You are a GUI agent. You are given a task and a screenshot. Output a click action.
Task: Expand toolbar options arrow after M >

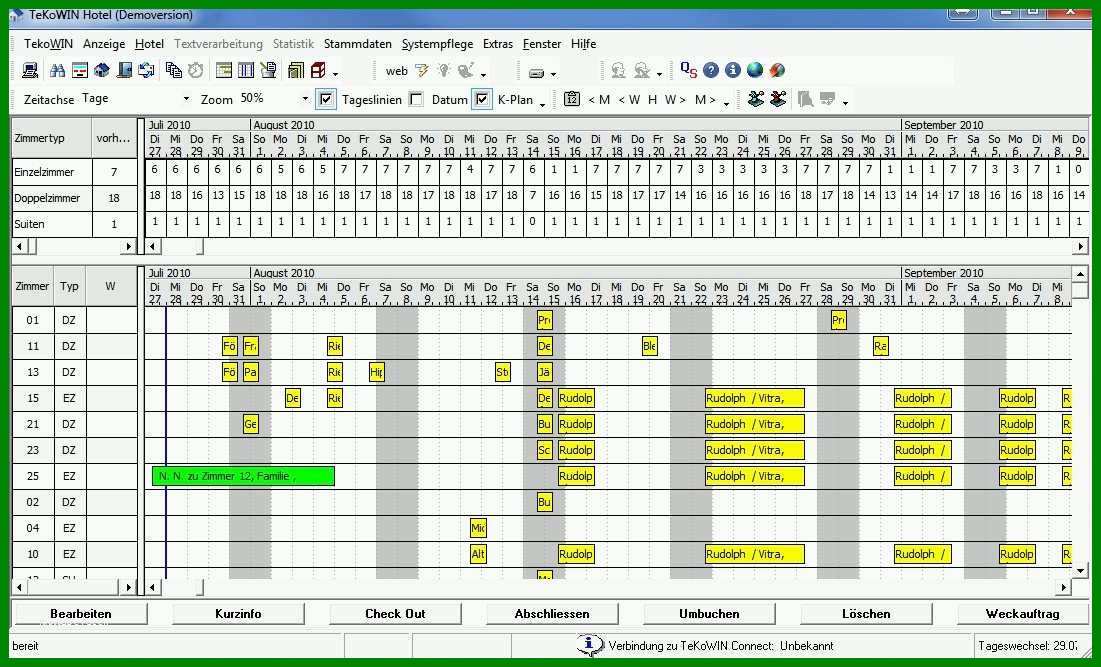(727, 104)
